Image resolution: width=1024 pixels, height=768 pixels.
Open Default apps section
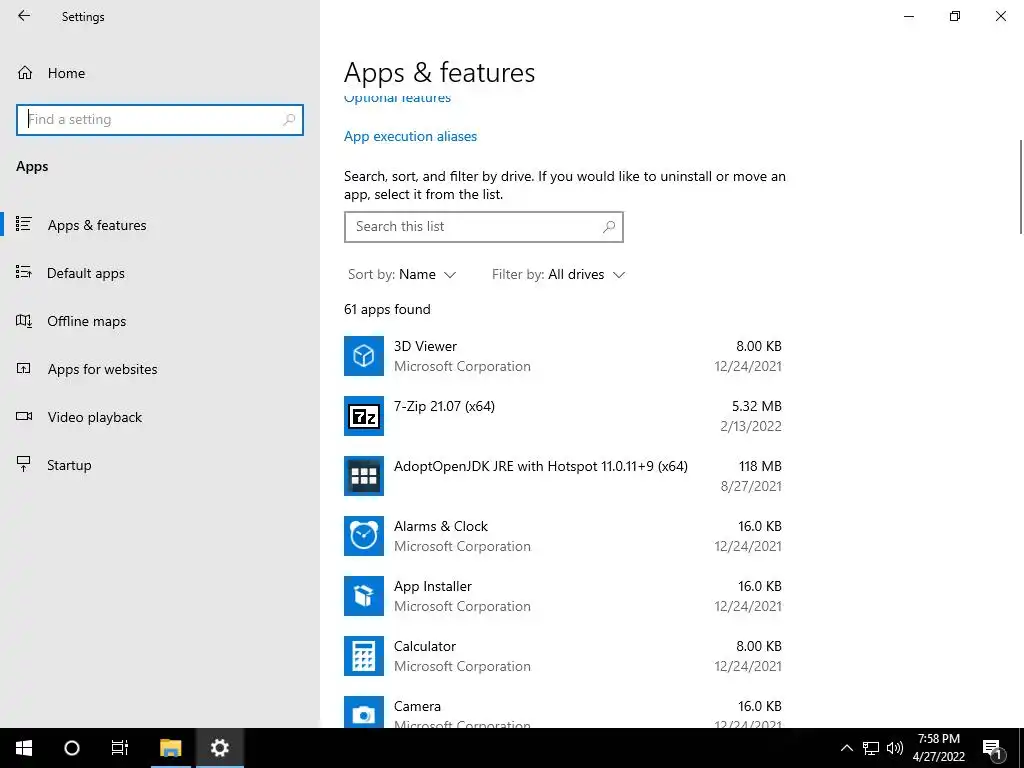pyautogui.click(x=86, y=273)
